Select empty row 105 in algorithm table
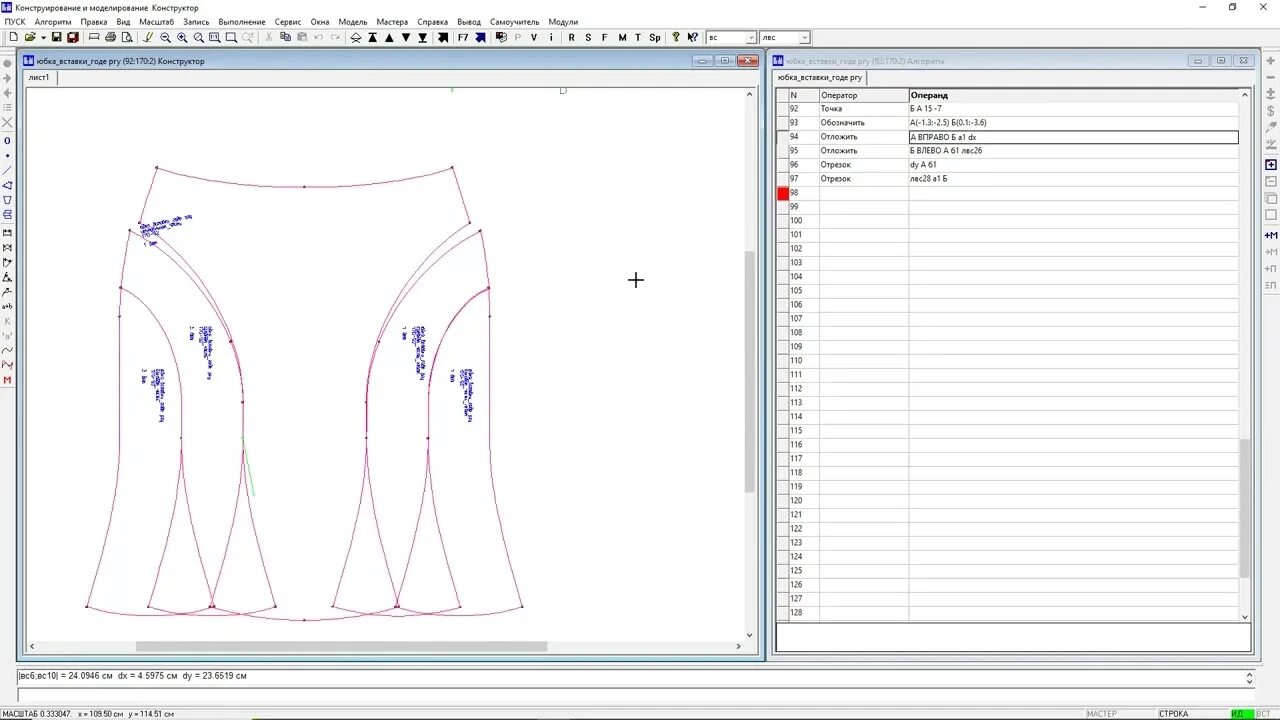The image size is (1280, 720). pos(1013,291)
